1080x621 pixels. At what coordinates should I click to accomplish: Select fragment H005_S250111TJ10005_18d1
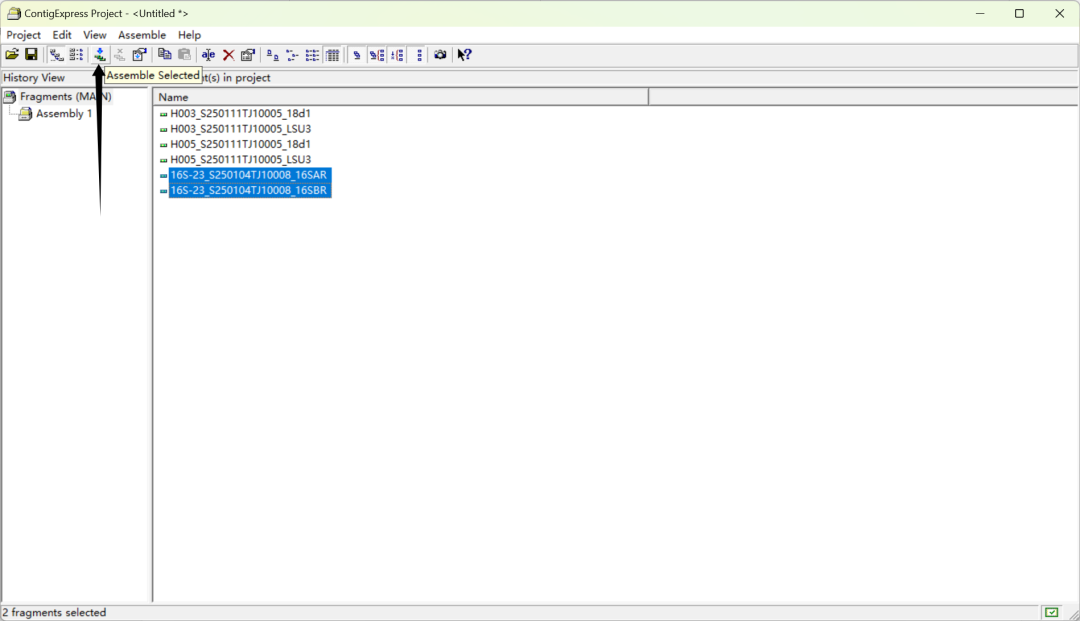[240, 144]
